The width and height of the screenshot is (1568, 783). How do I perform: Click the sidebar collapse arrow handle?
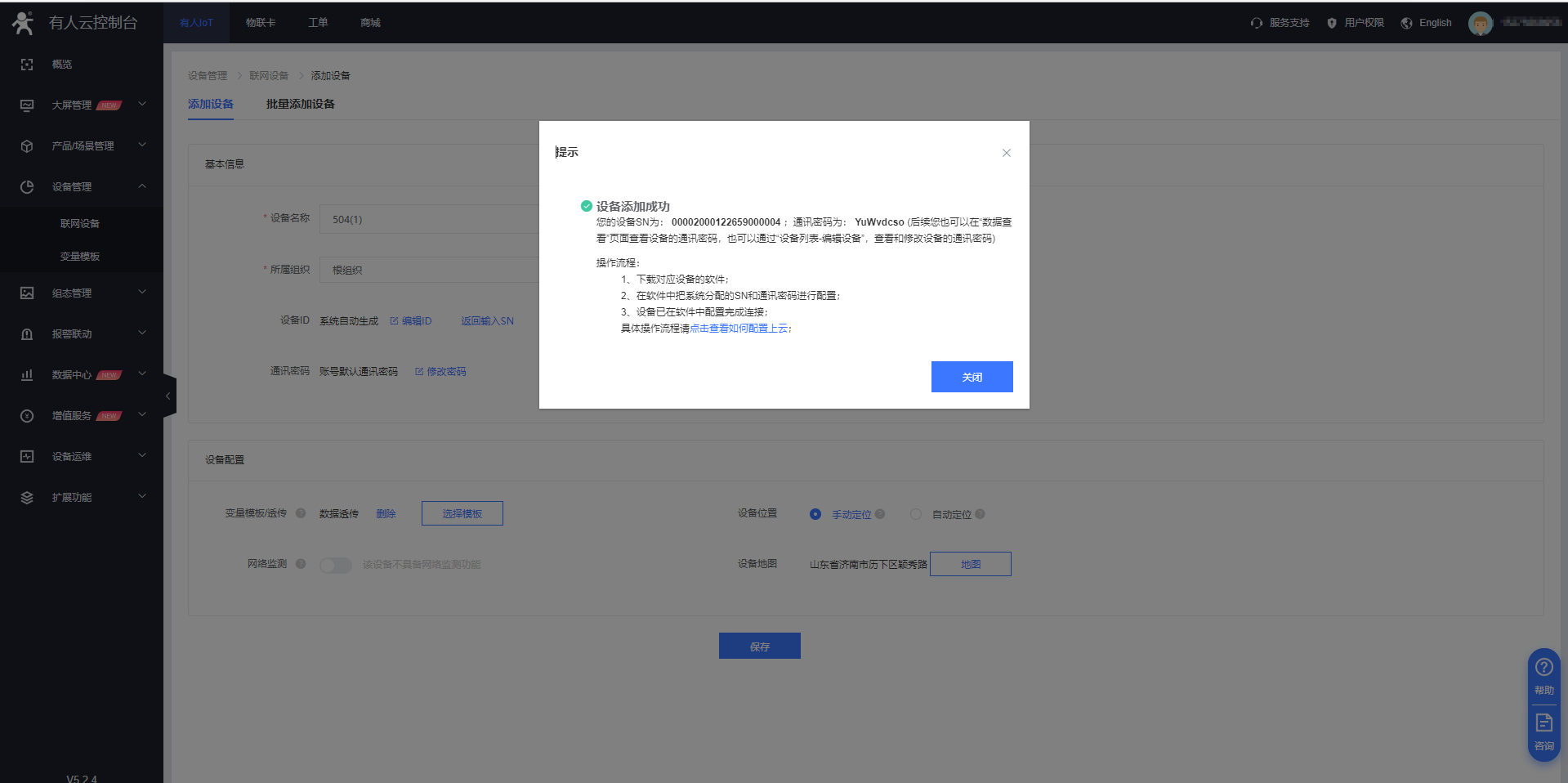[168, 396]
